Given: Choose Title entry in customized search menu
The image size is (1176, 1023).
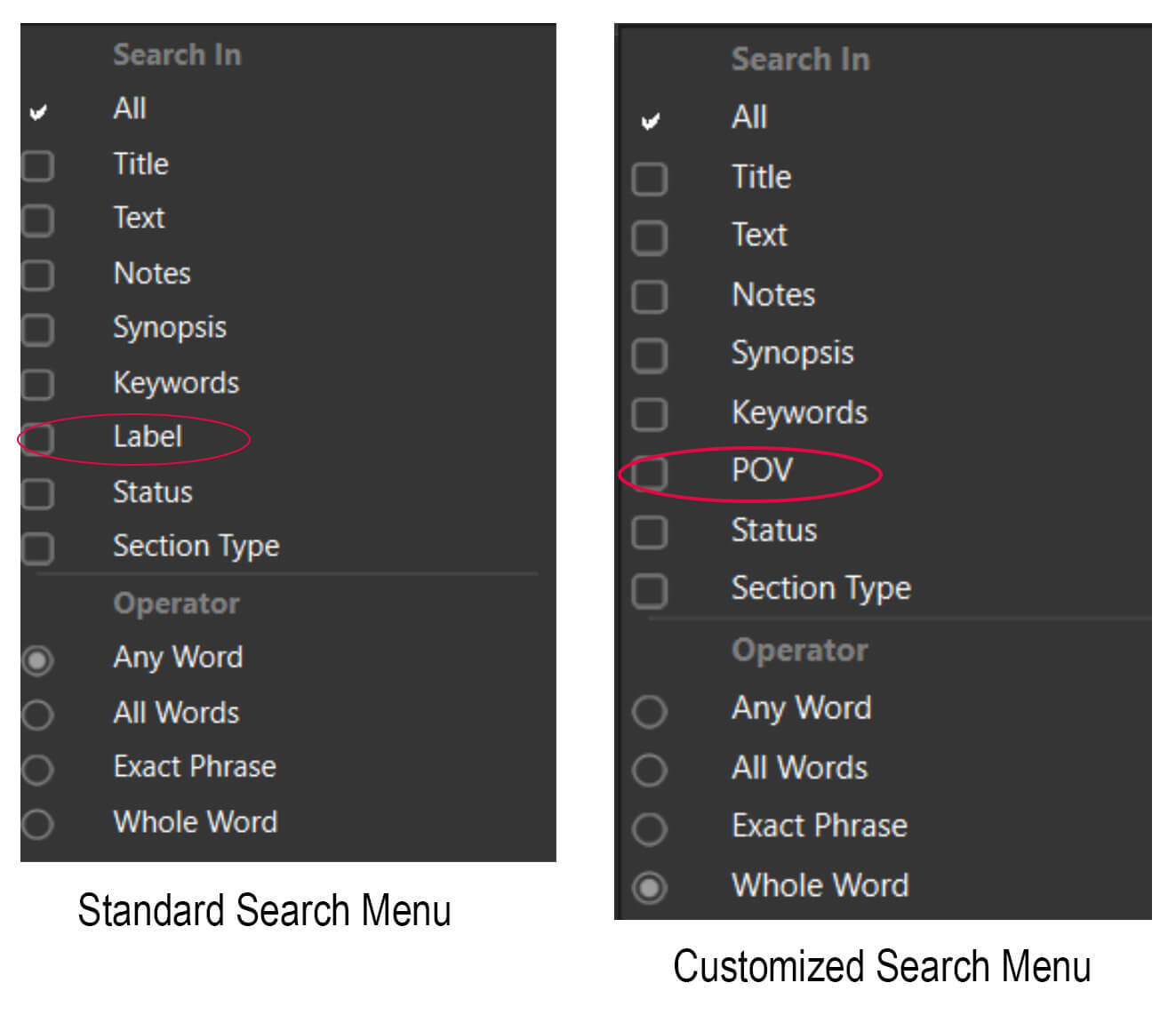Looking at the screenshot, I should (x=761, y=177).
